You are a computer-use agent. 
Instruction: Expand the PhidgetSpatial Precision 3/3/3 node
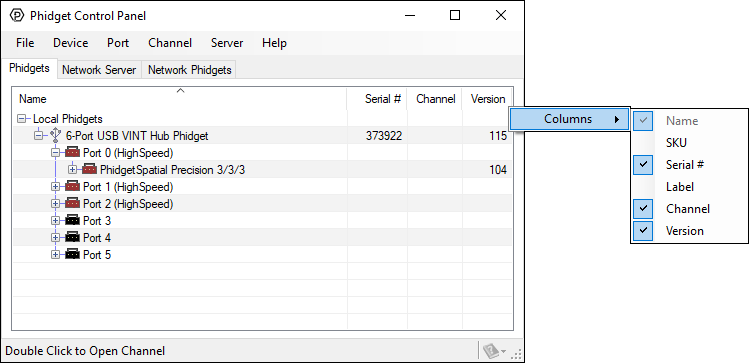click(73, 170)
